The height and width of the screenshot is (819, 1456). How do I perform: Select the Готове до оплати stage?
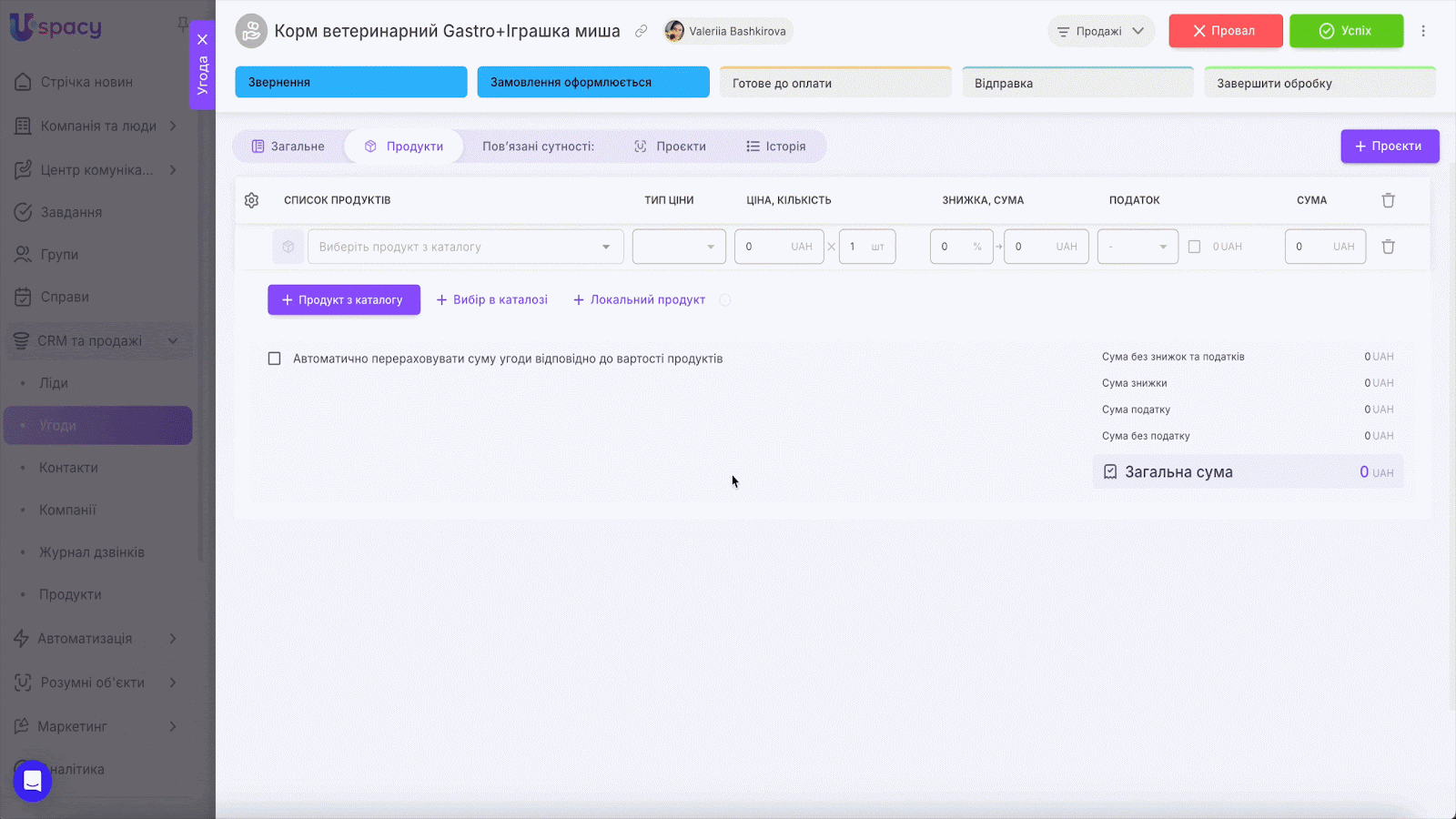pos(835,83)
